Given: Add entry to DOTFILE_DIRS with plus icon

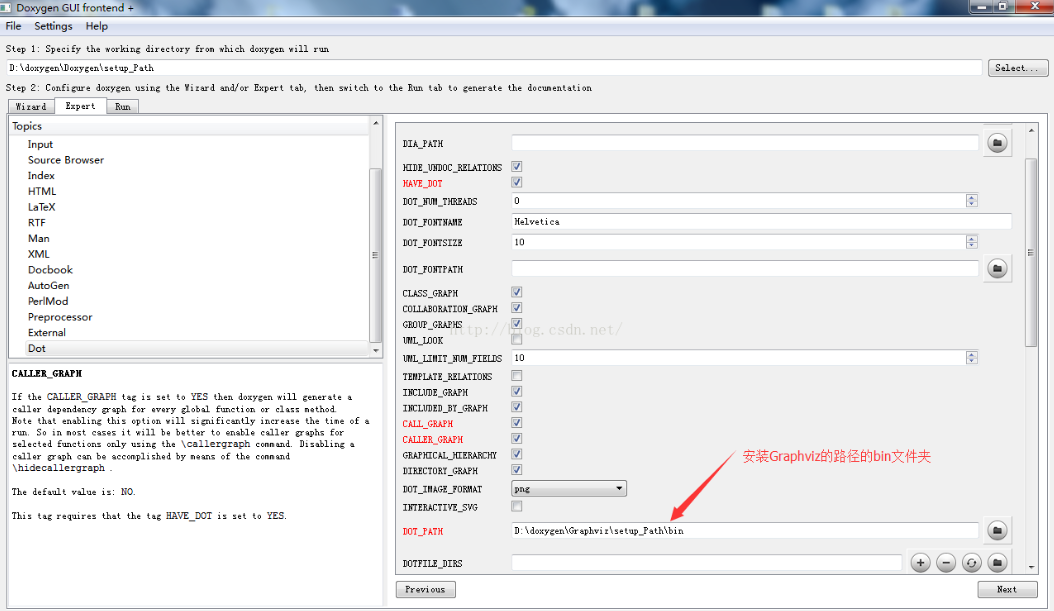Looking at the screenshot, I should 920,563.
